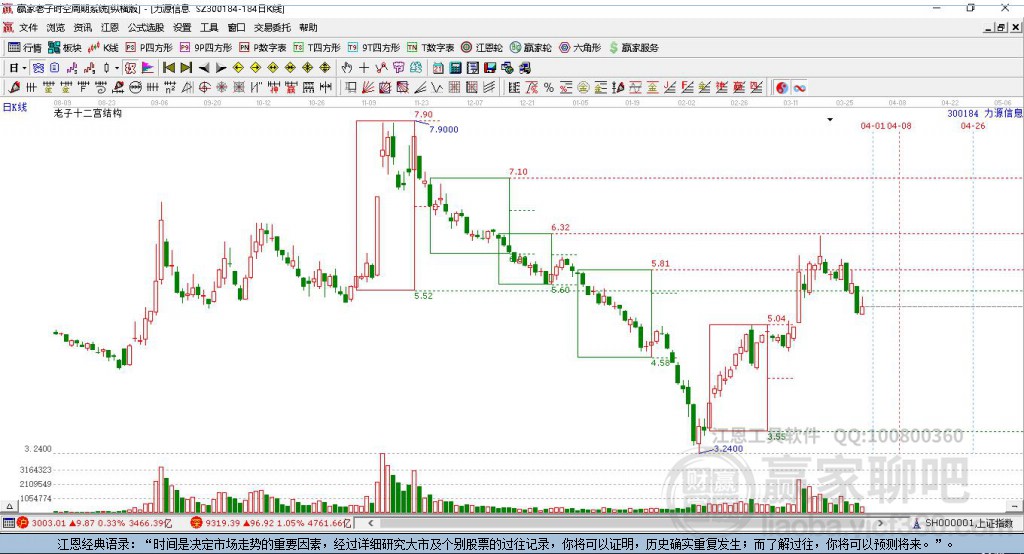Open the 江恩 menu
This screenshot has width=1024, height=554.
click(x=110, y=27)
